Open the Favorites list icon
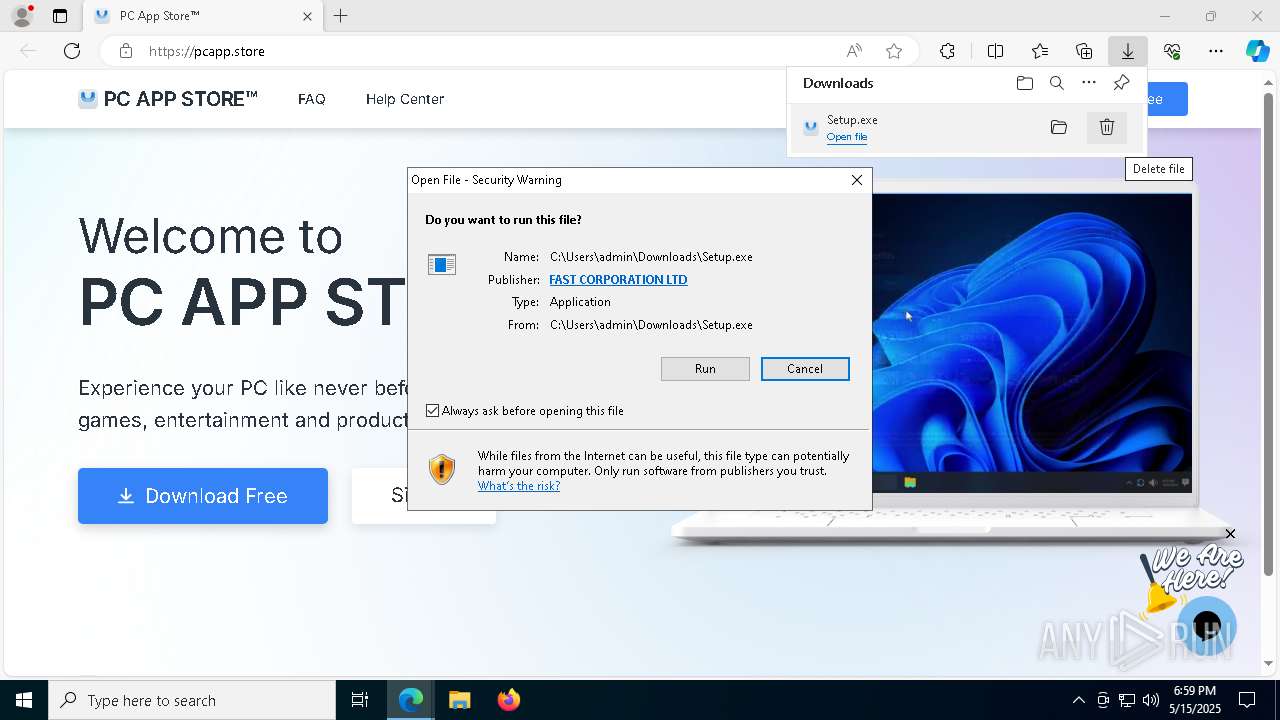Screen dimensions: 1280x720 pos(1040,51)
